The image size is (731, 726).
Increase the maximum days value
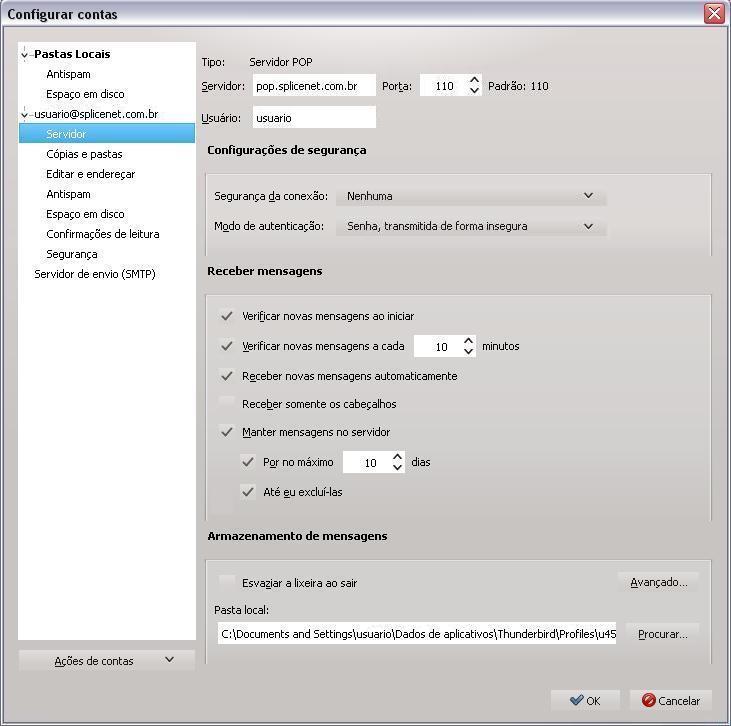click(398, 457)
